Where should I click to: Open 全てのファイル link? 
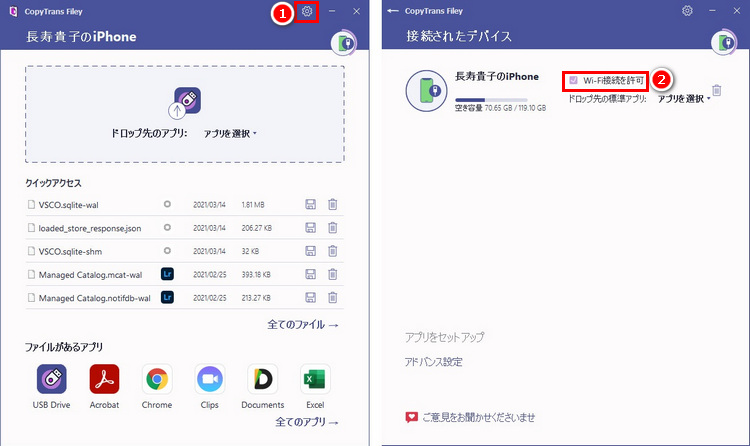[303, 324]
